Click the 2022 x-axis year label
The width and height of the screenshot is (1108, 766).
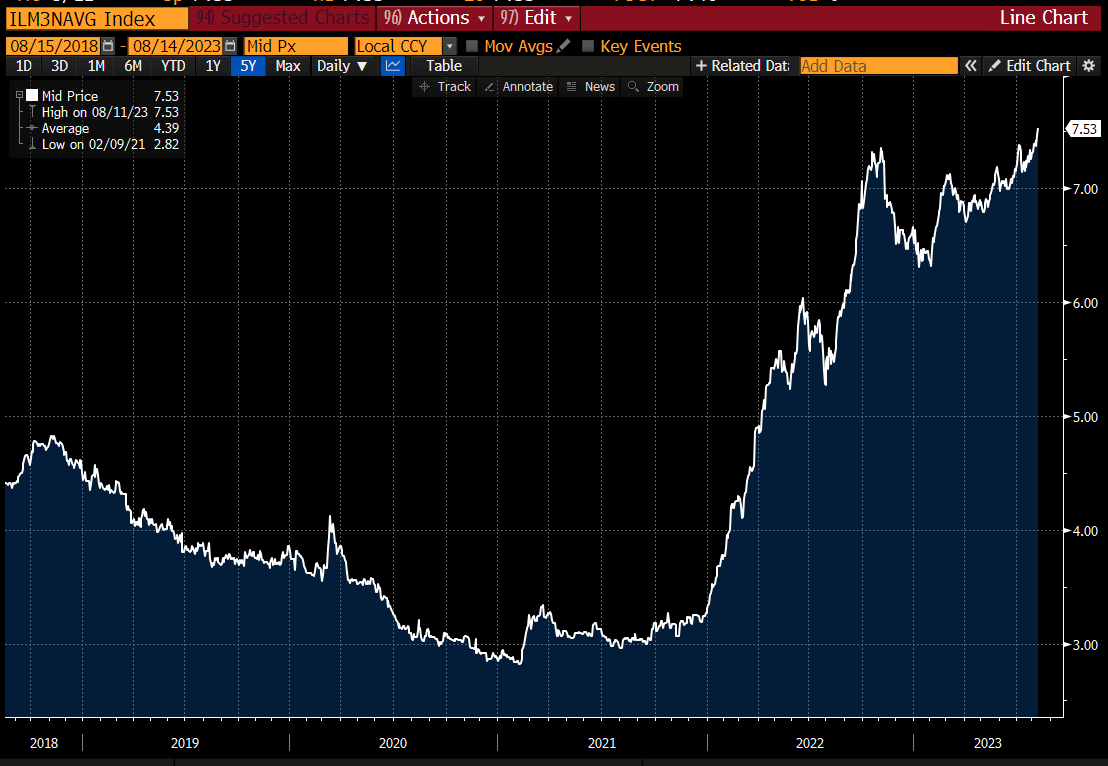coord(810,743)
